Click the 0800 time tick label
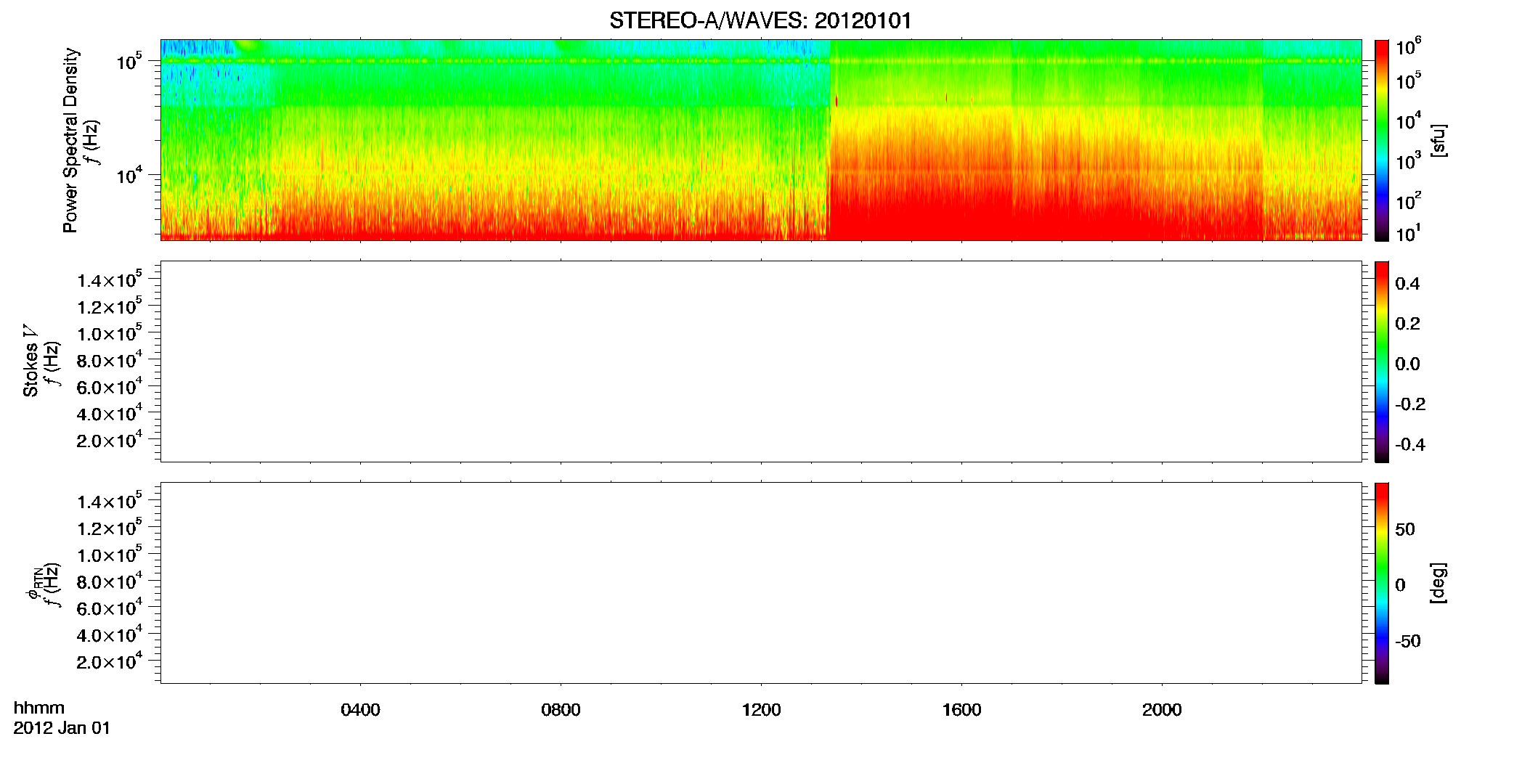Viewport: 1522px width, 784px height. pyautogui.click(x=561, y=710)
